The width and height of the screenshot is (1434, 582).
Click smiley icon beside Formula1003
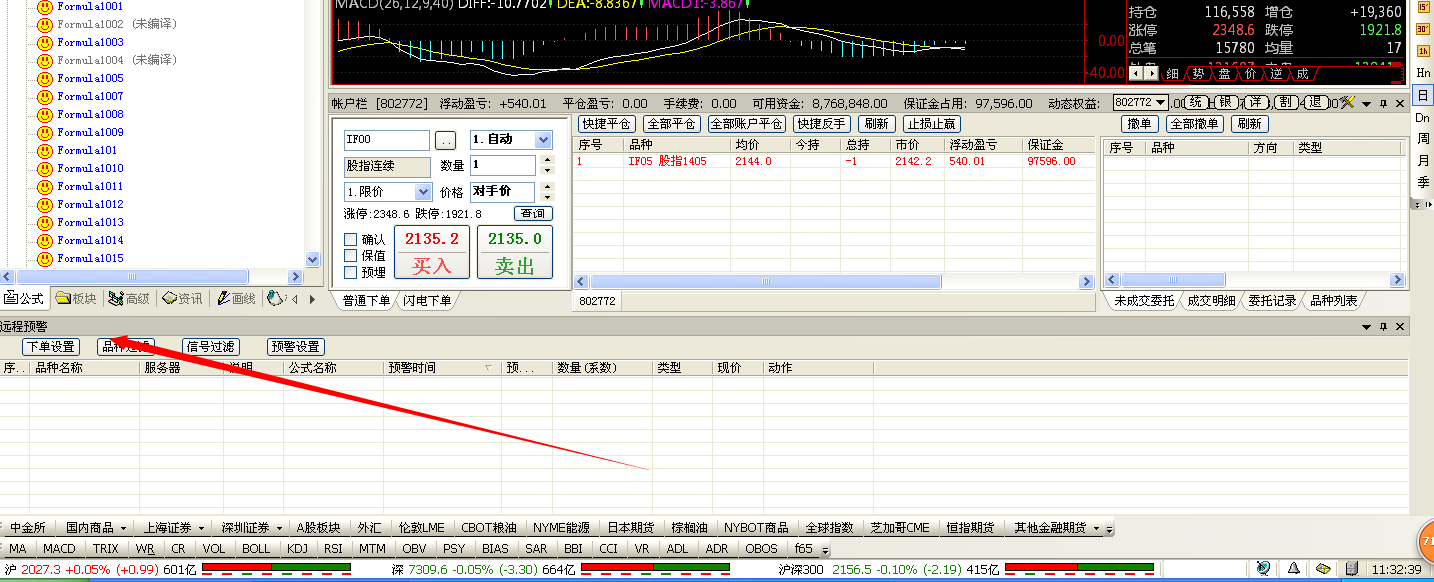[44, 42]
